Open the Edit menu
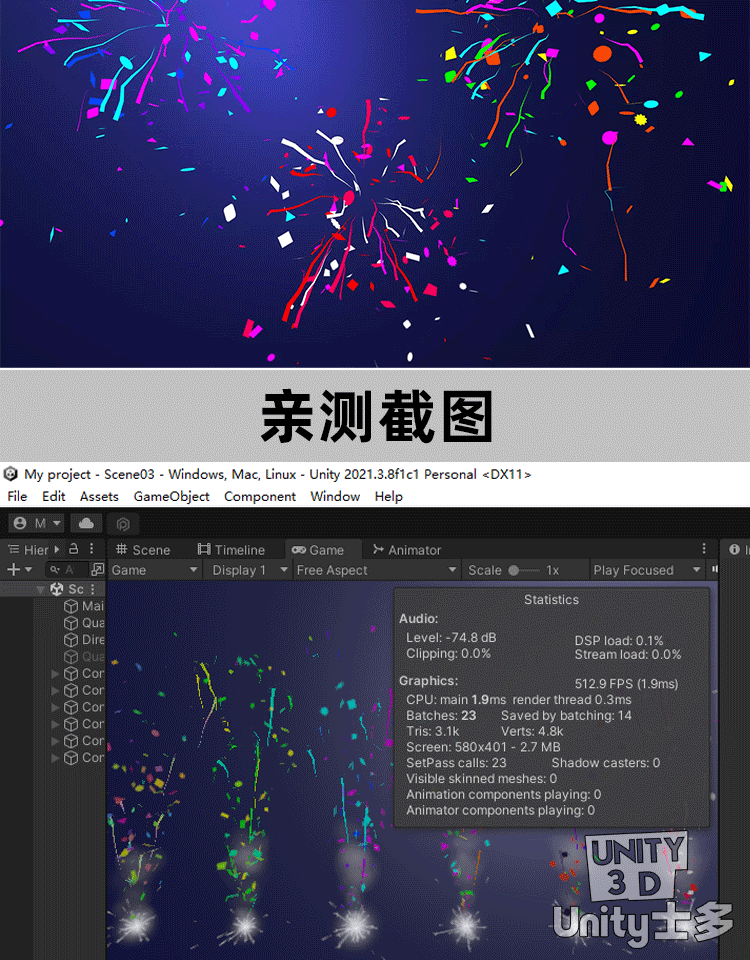 click(54, 497)
